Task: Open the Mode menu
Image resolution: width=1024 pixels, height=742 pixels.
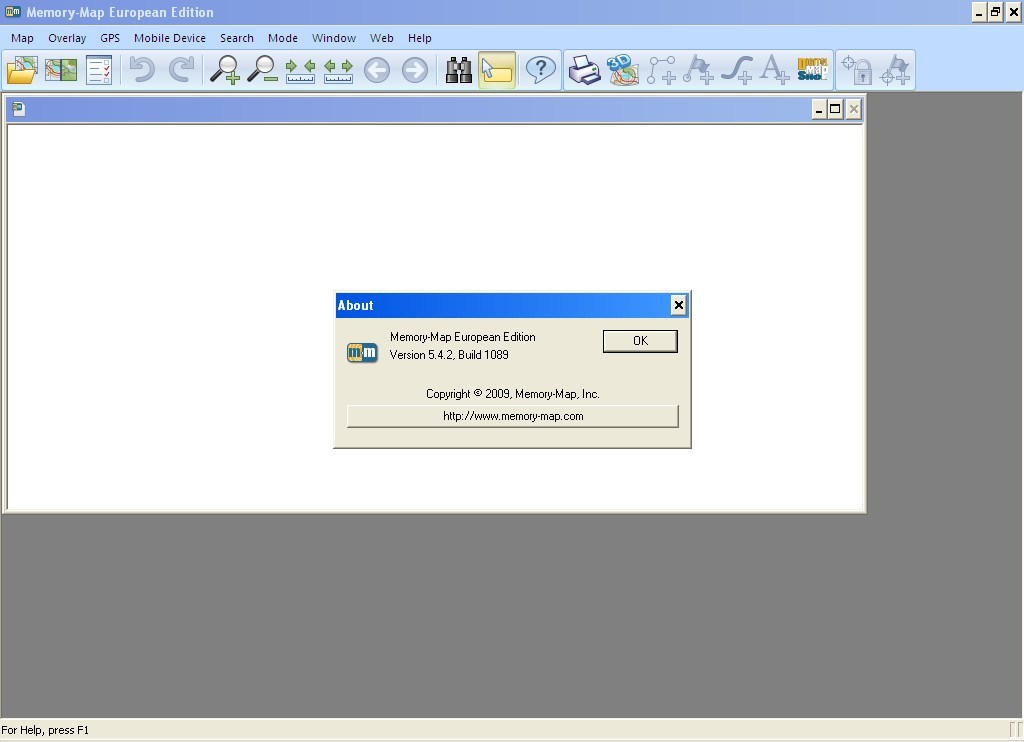Action: click(283, 38)
